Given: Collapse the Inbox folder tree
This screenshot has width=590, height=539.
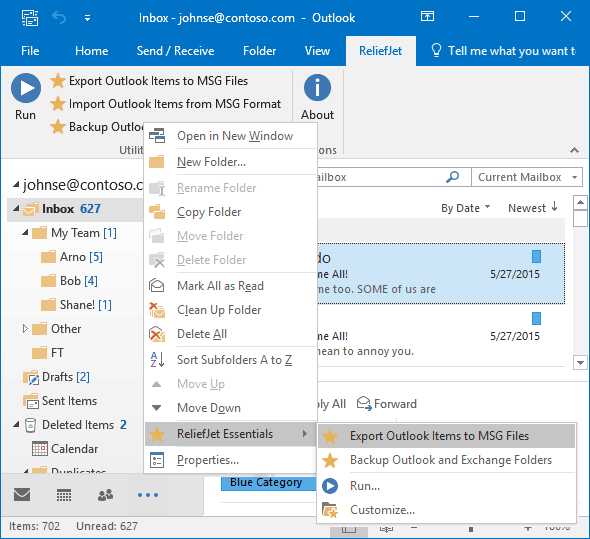Looking at the screenshot, I should coord(16,209).
